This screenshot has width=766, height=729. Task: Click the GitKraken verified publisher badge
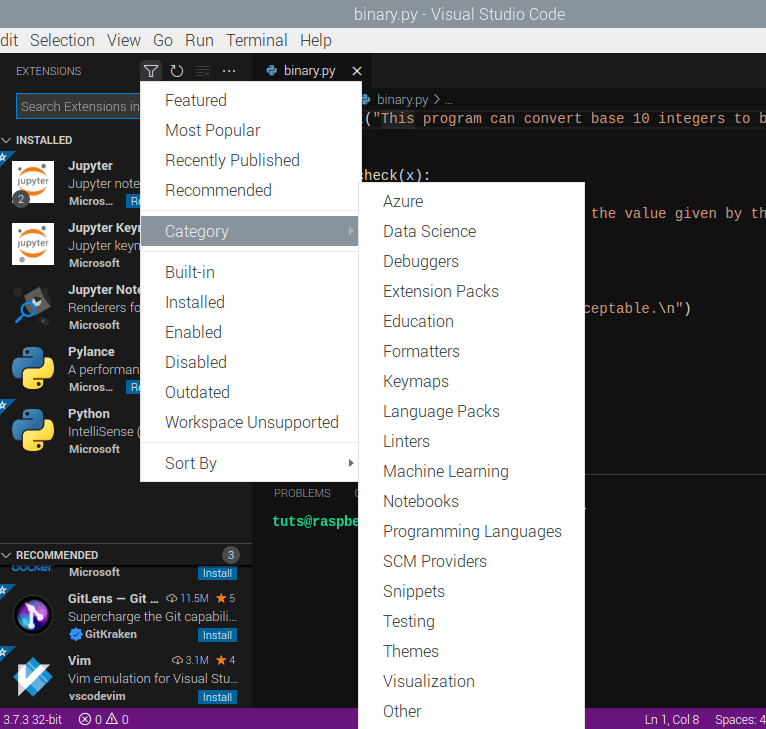75,634
